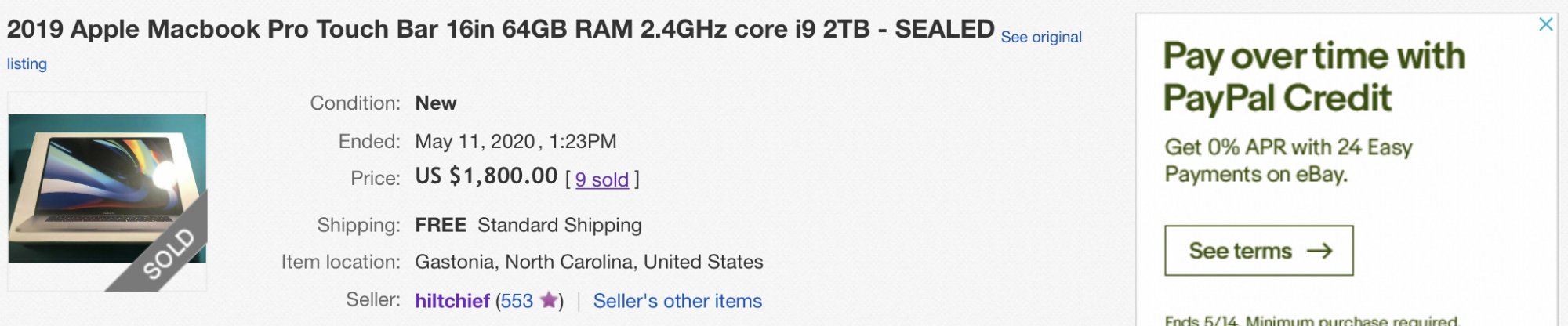This screenshot has height=326, width=1568.
Task: Click the arrow icon in See terms
Action: (x=1319, y=251)
